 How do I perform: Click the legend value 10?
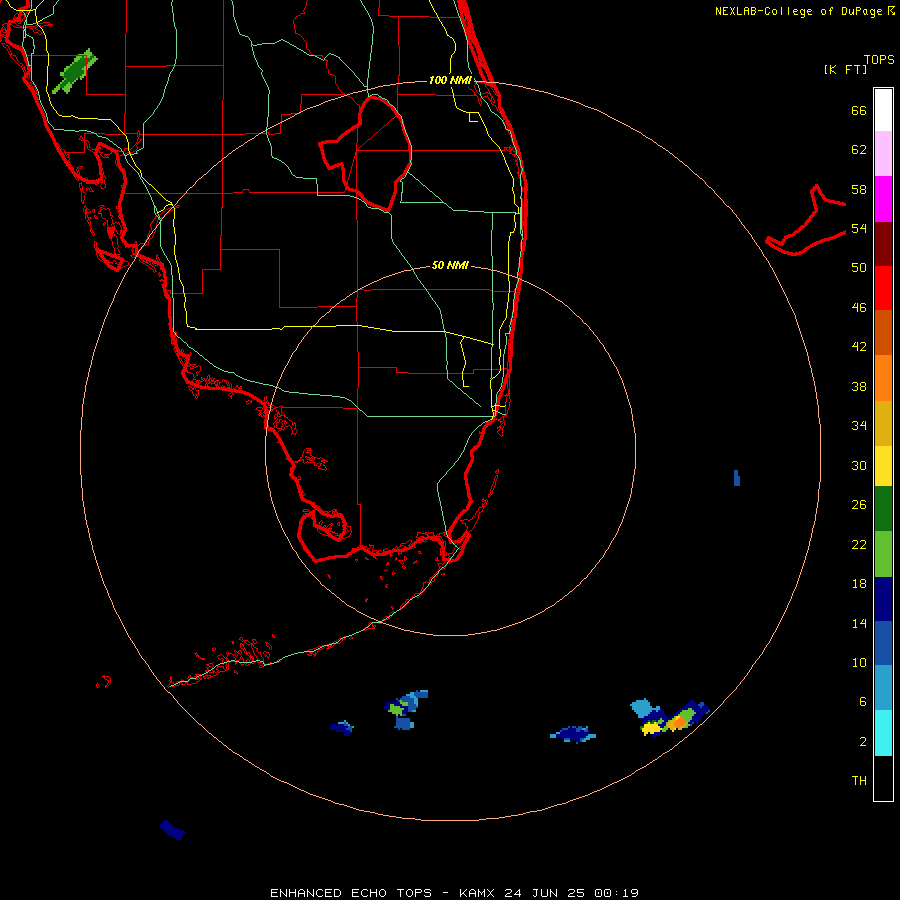pos(859,662)
